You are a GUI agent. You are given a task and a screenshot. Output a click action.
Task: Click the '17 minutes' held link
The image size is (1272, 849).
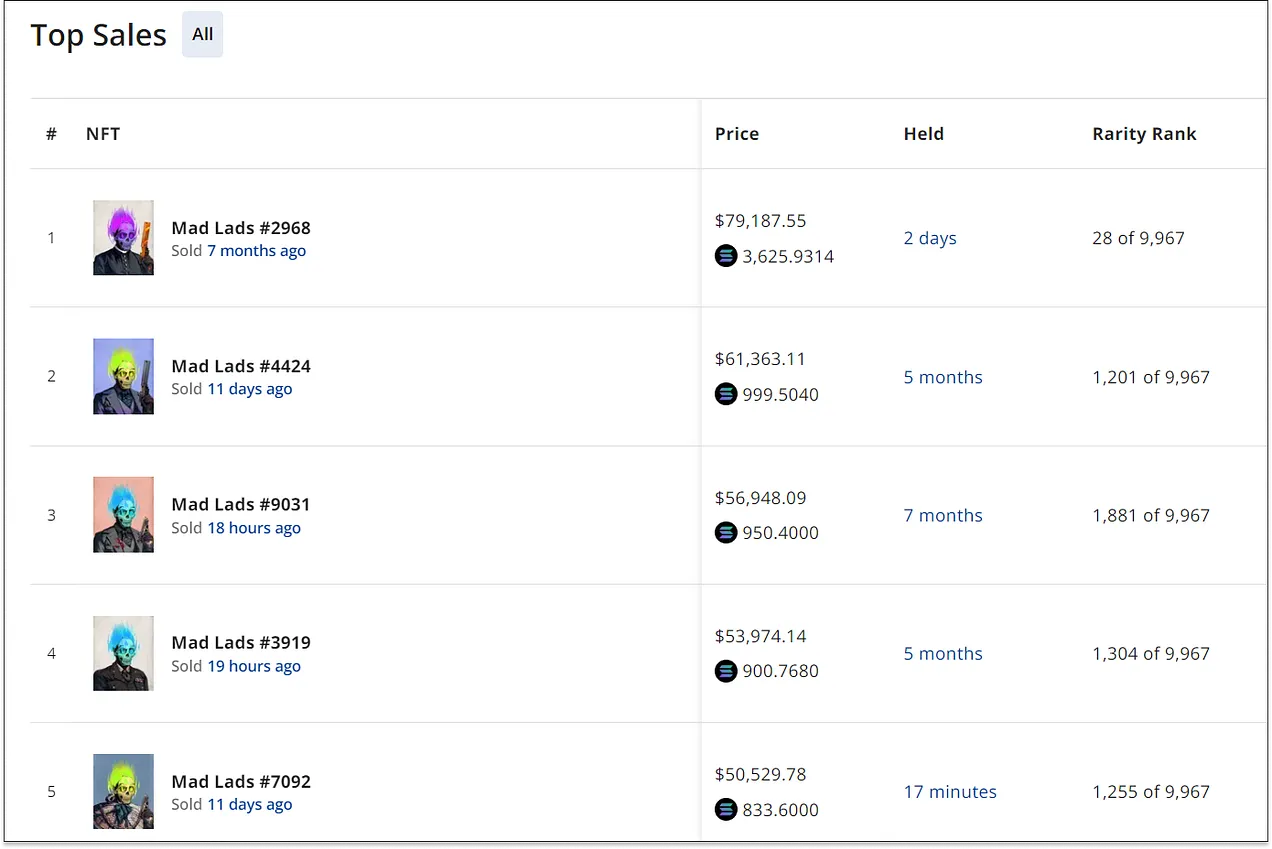(x=950, y=791)
